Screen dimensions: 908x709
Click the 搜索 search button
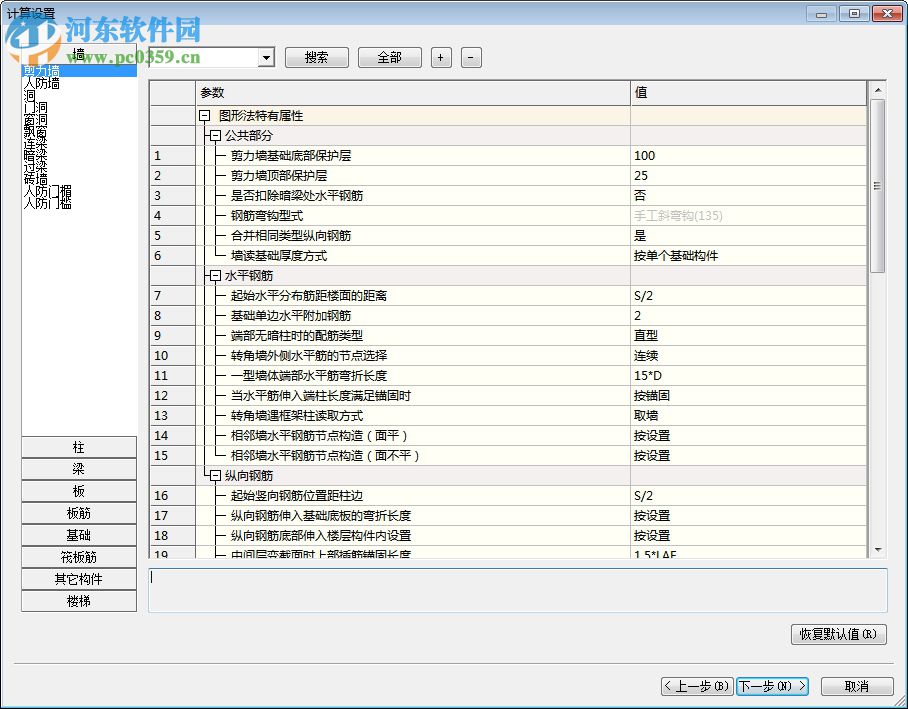point(316,57)
